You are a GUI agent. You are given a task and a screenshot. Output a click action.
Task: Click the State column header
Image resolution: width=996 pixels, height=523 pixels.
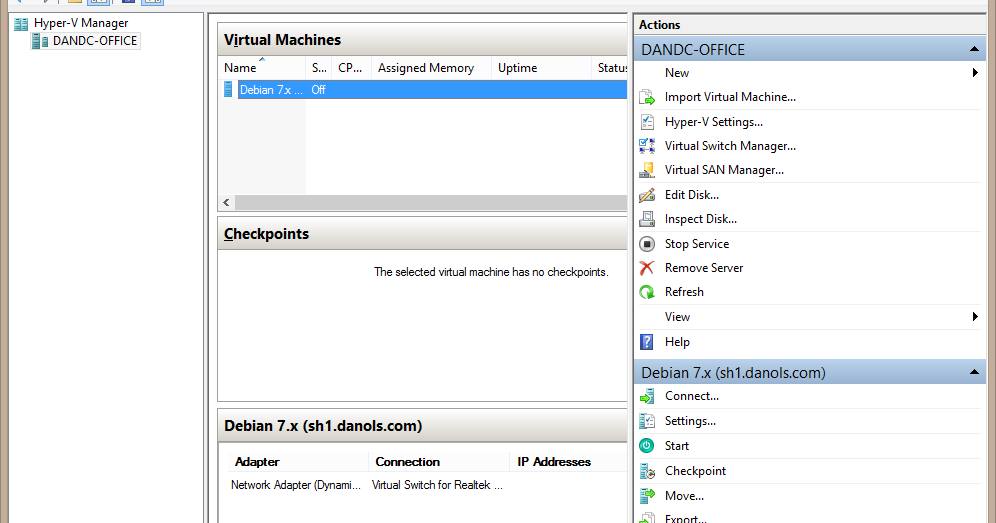pyautogui.click(x=319, y=68)
